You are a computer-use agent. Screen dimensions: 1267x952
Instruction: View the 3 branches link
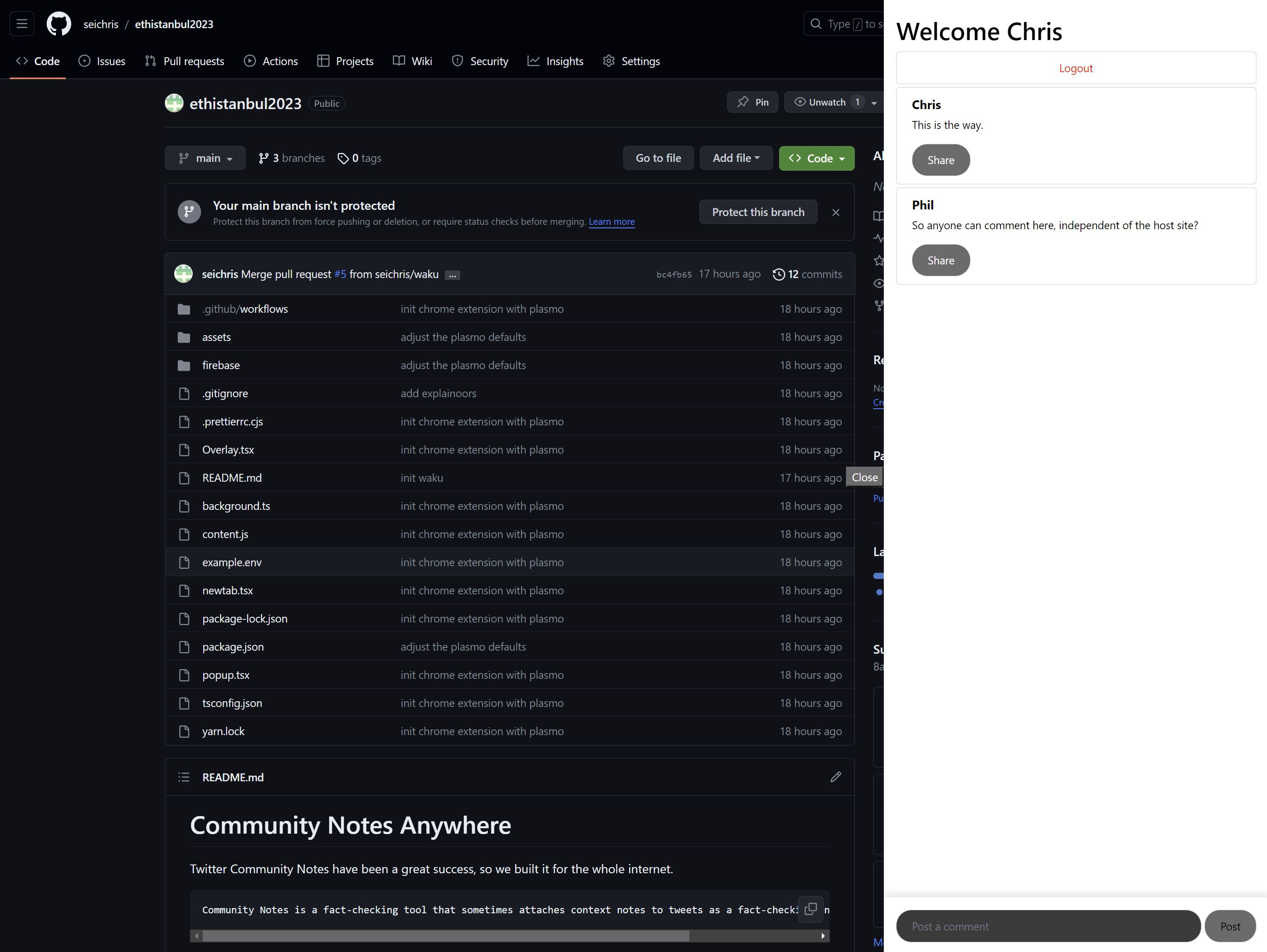pos(292,158)
